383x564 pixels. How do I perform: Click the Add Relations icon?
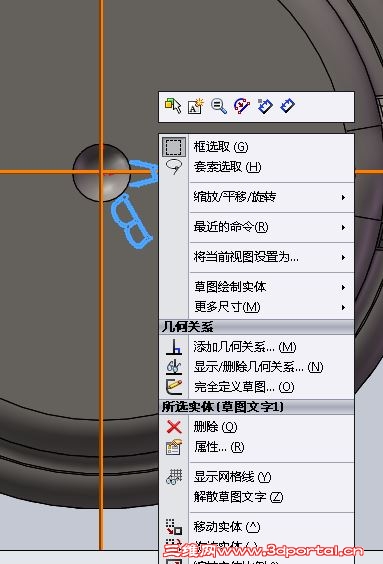tap(174, 347)
